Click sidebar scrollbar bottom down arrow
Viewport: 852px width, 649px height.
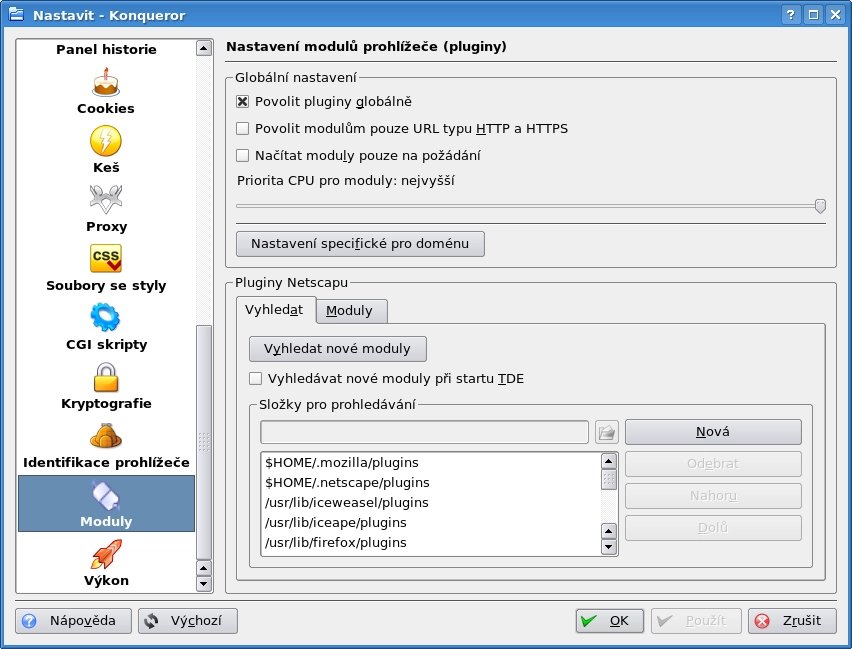click(204, 584)
